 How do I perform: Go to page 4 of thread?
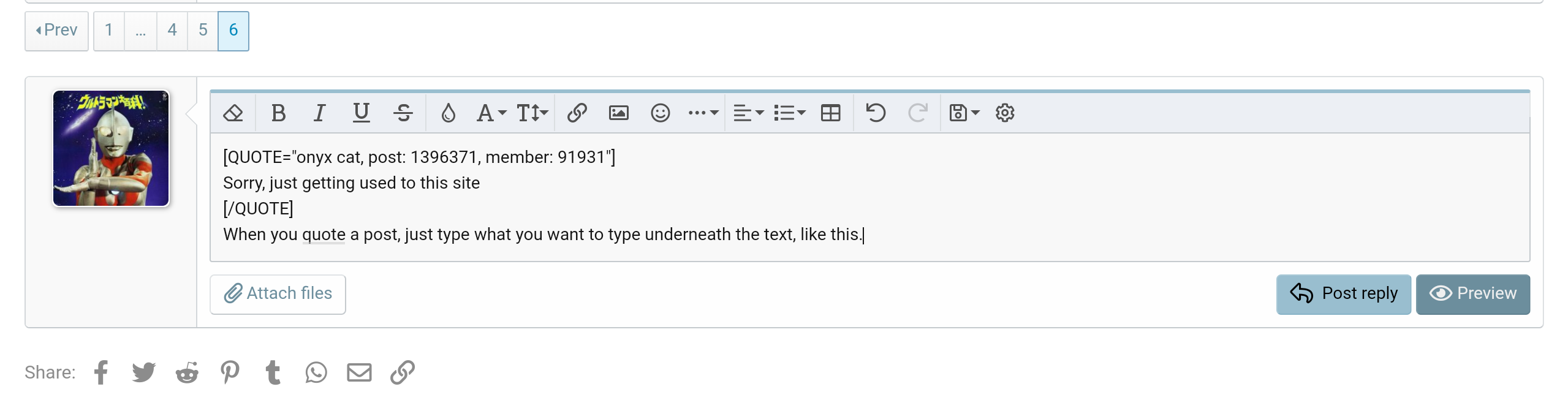[172, 31]
